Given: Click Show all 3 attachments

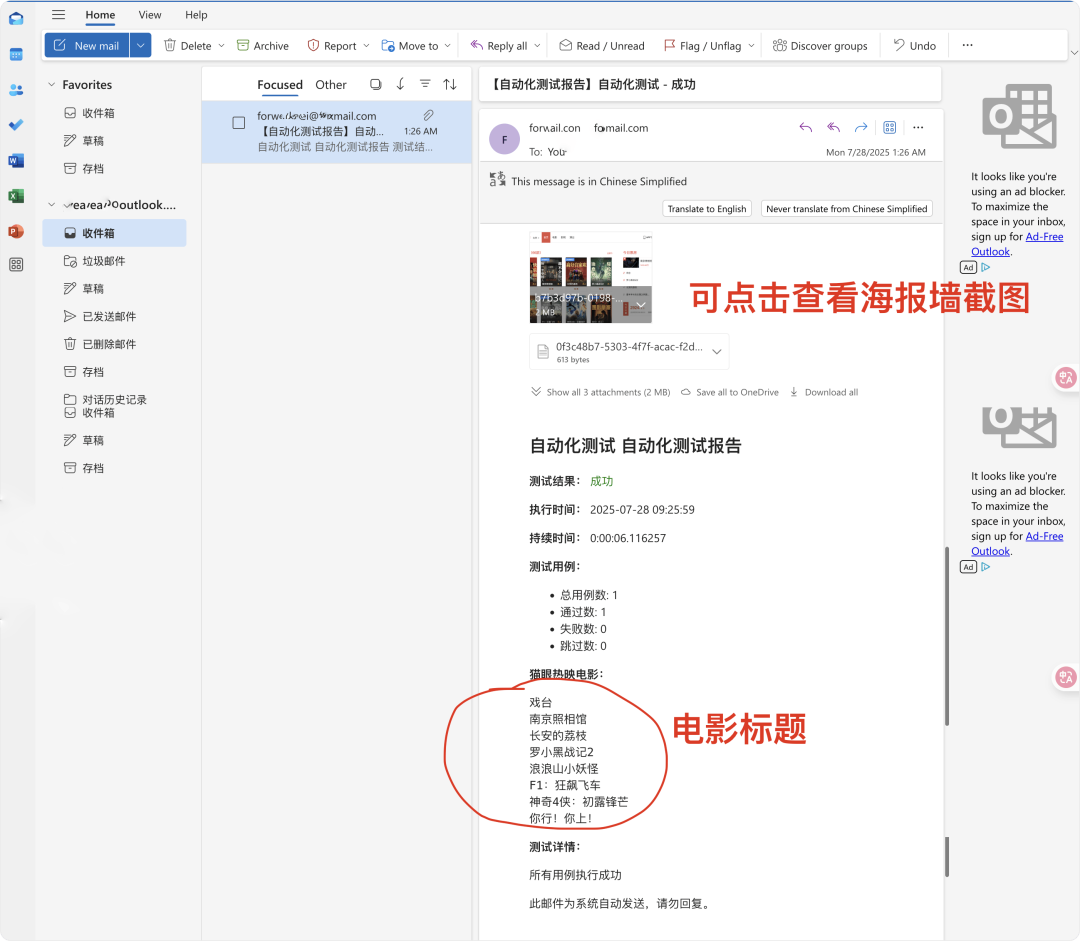Looking at the screenshot, I should pos(601,392).
